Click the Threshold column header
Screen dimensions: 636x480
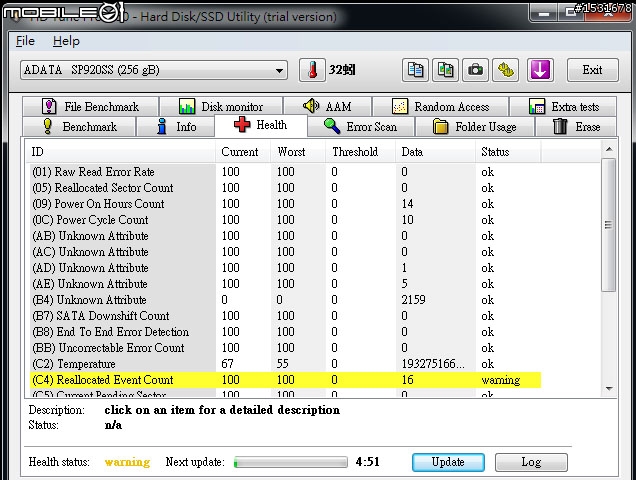coord(360,152)
